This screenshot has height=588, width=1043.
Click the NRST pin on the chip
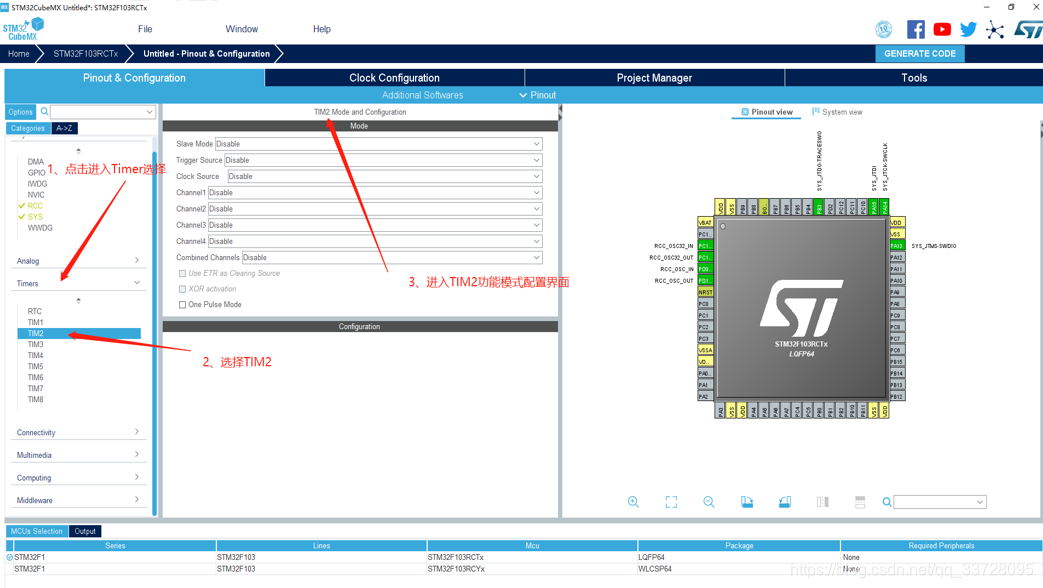705,292
